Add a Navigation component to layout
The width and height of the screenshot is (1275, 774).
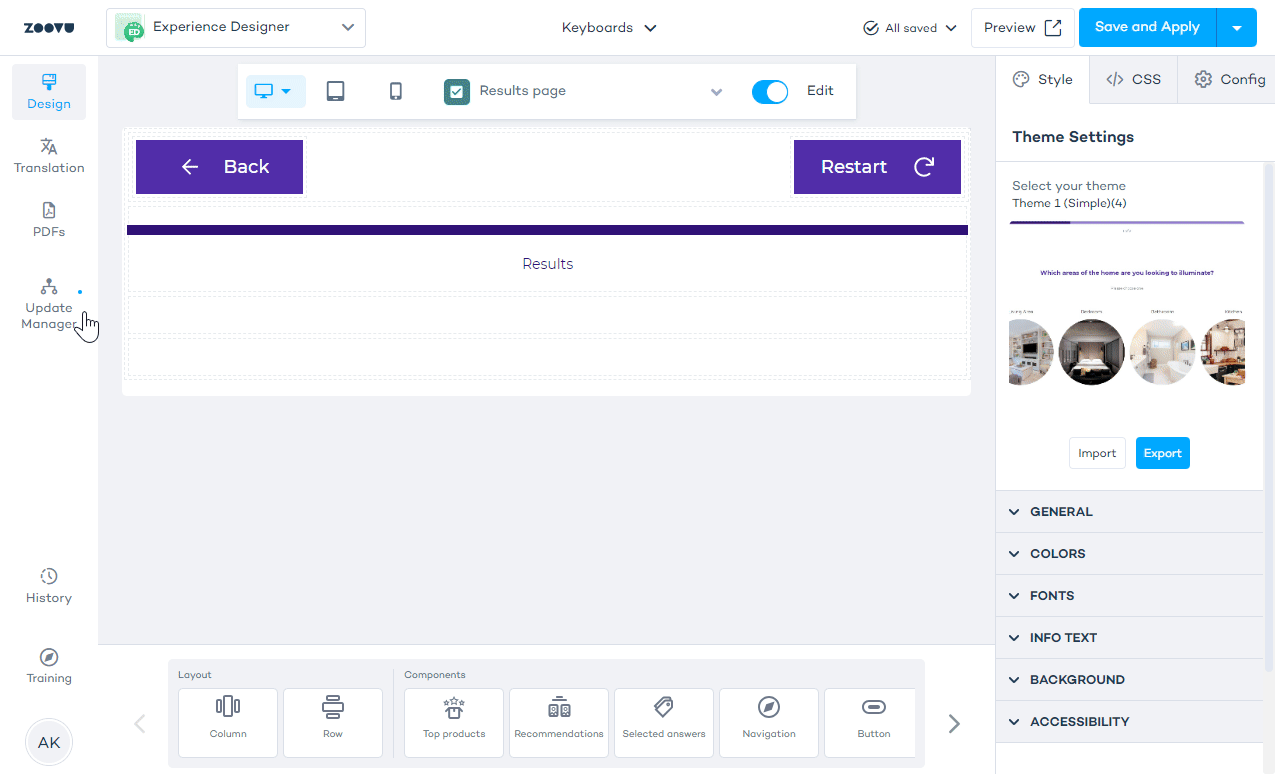point(768,721)
